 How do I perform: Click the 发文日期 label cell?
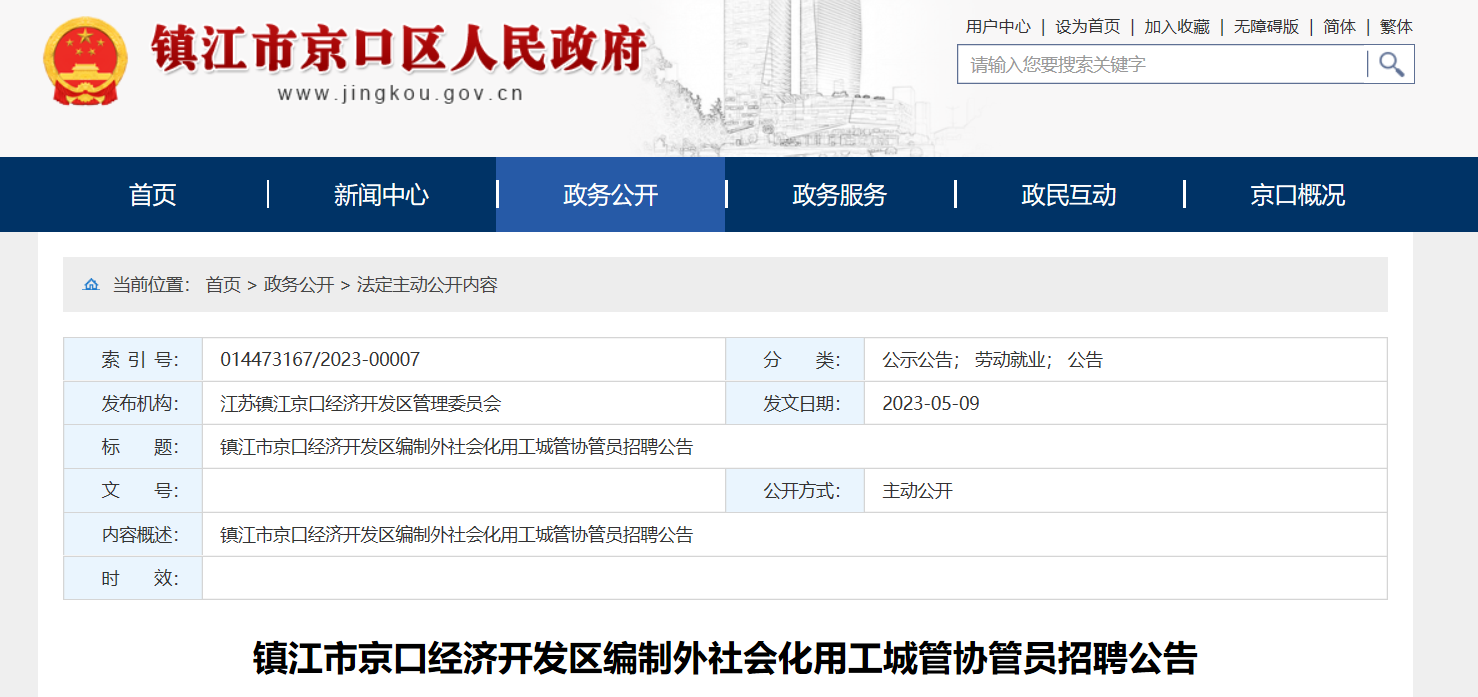pyautogui.click(x=795, y=404)
